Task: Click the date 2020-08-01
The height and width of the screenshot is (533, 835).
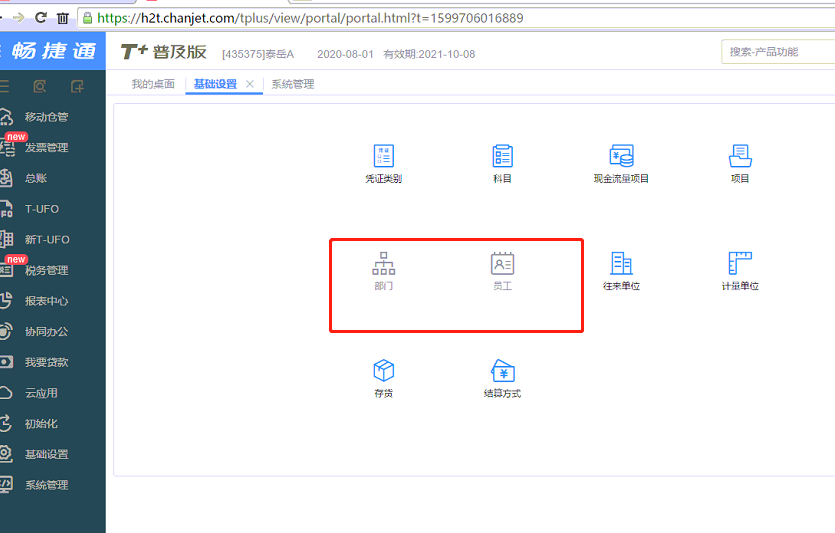Action: click(345, 54)
